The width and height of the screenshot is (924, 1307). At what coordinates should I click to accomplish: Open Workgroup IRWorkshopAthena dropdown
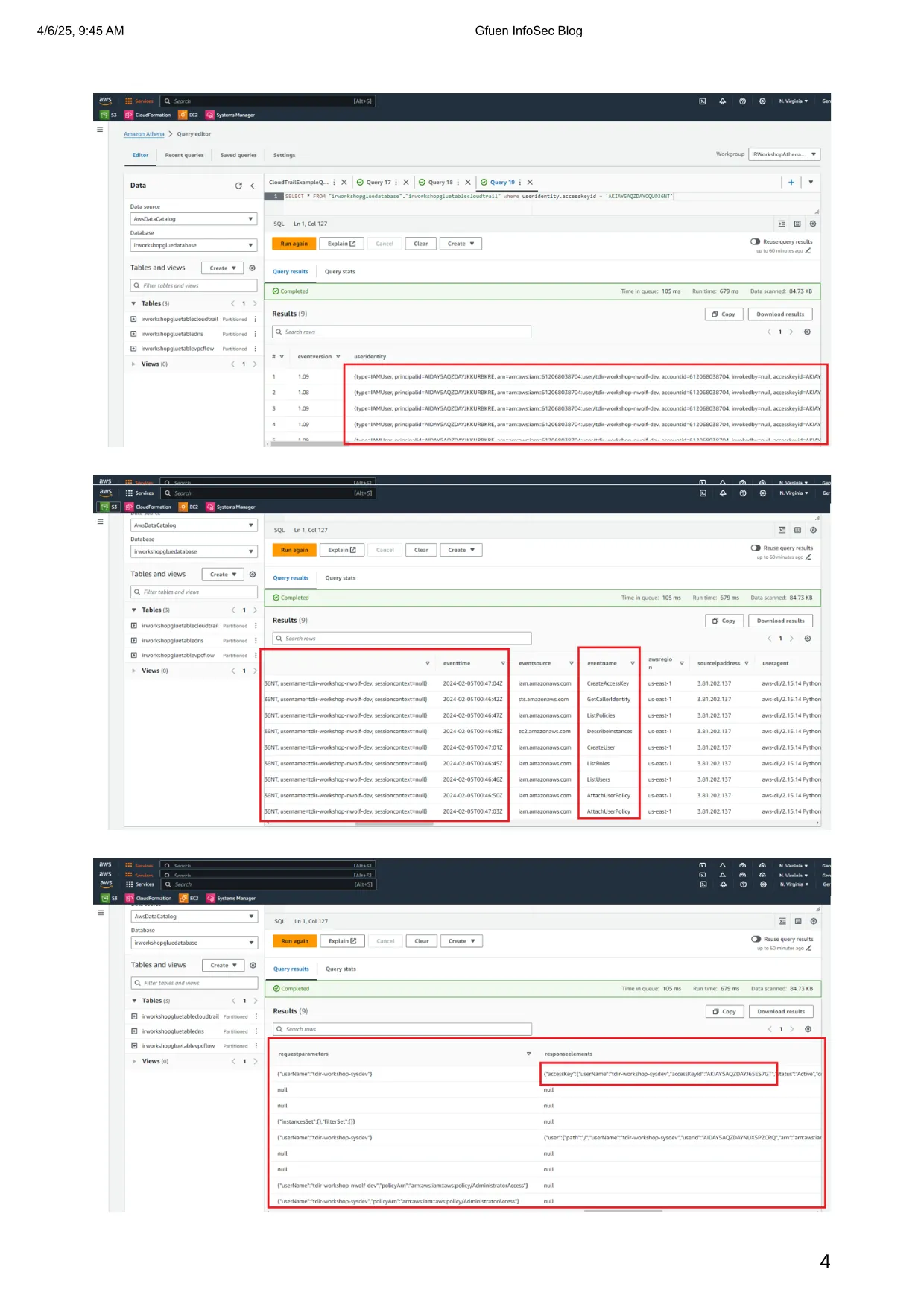pos(784,154)
